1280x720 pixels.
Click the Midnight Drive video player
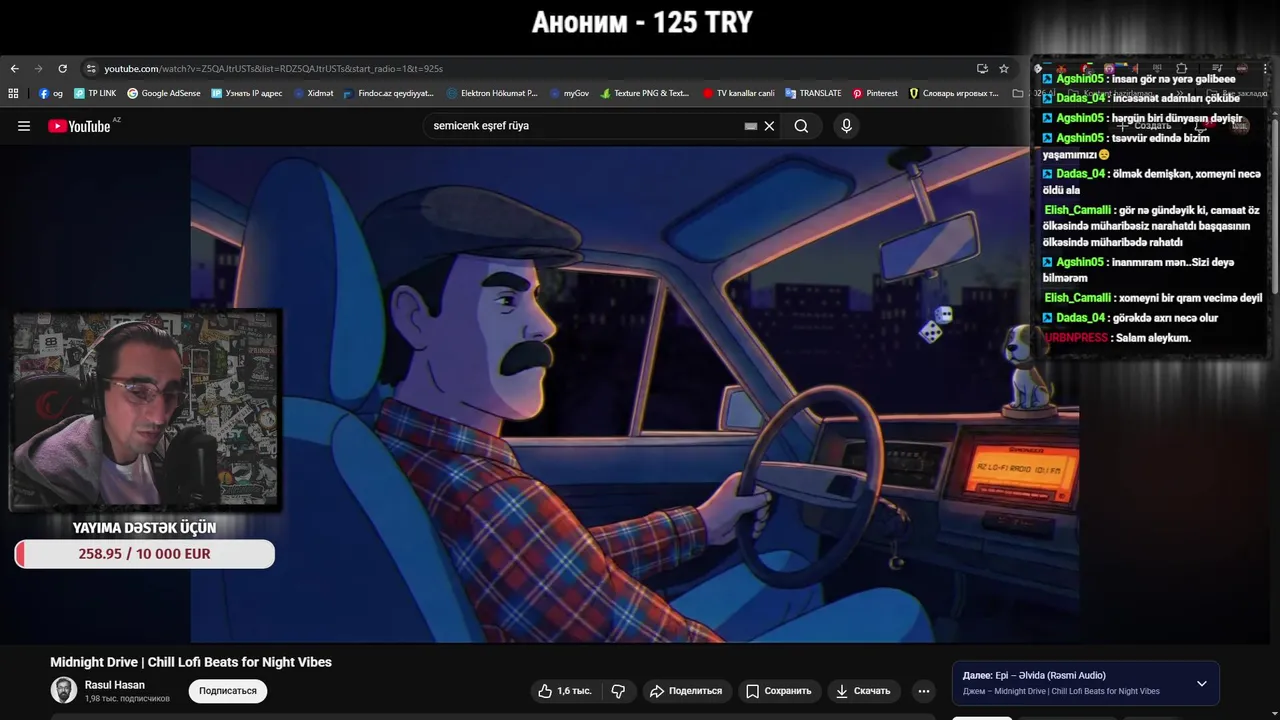(634, 394)
